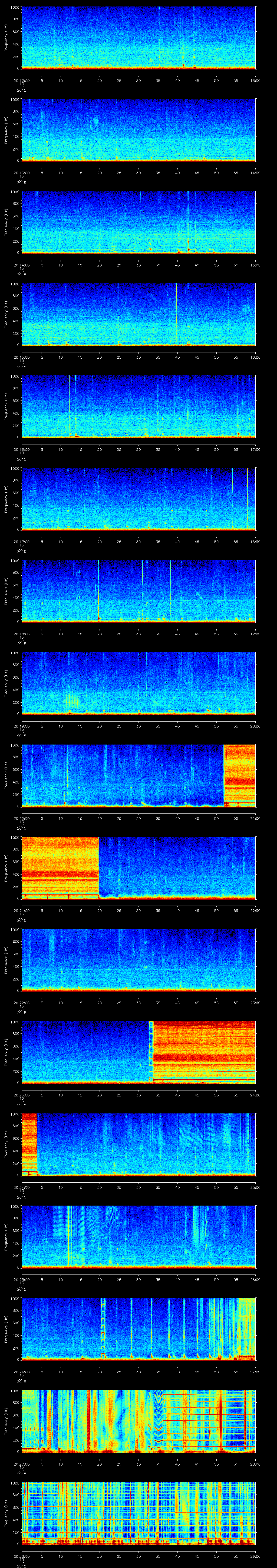Pick the 20:17:00 start time label

tap(21, 542)
